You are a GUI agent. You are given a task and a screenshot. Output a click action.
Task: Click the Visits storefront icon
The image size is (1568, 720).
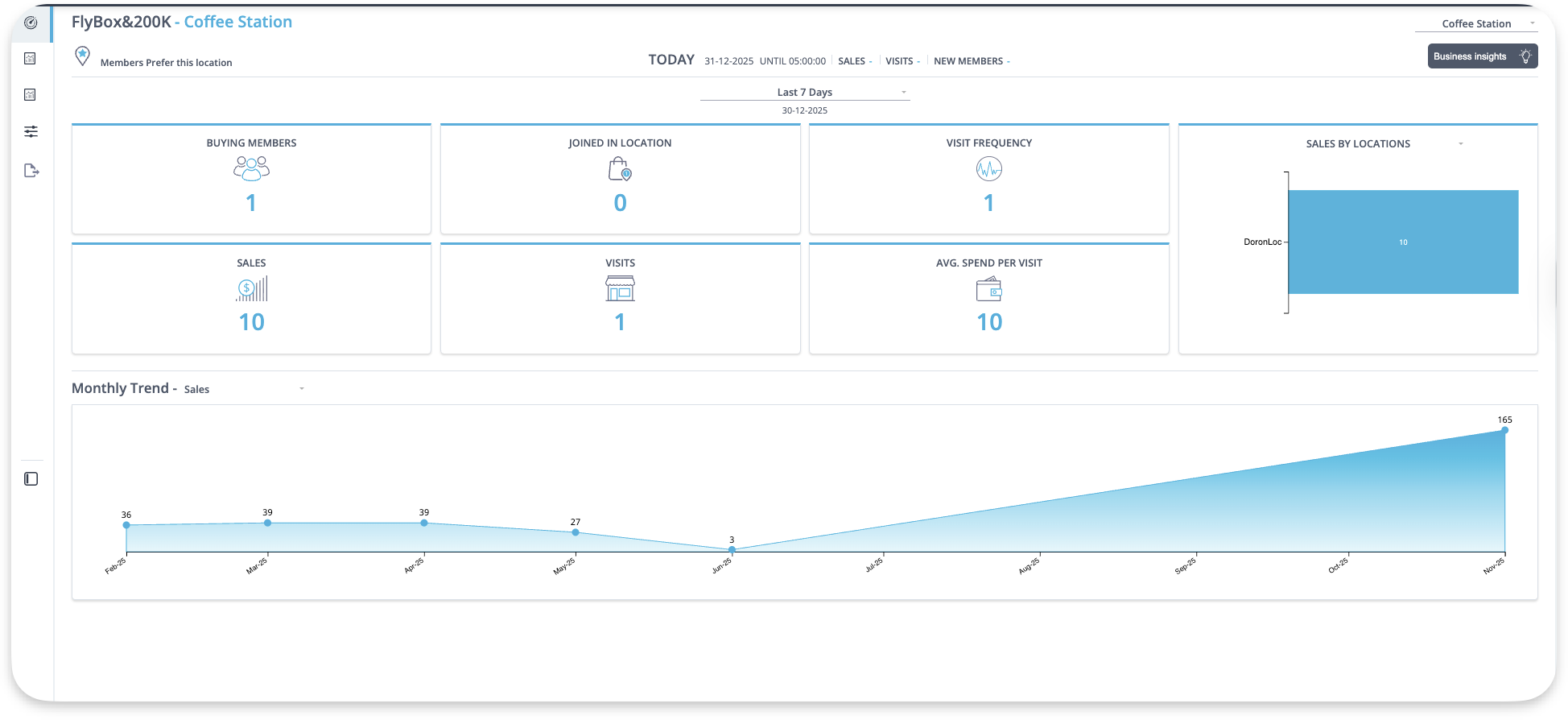point(620,288)
